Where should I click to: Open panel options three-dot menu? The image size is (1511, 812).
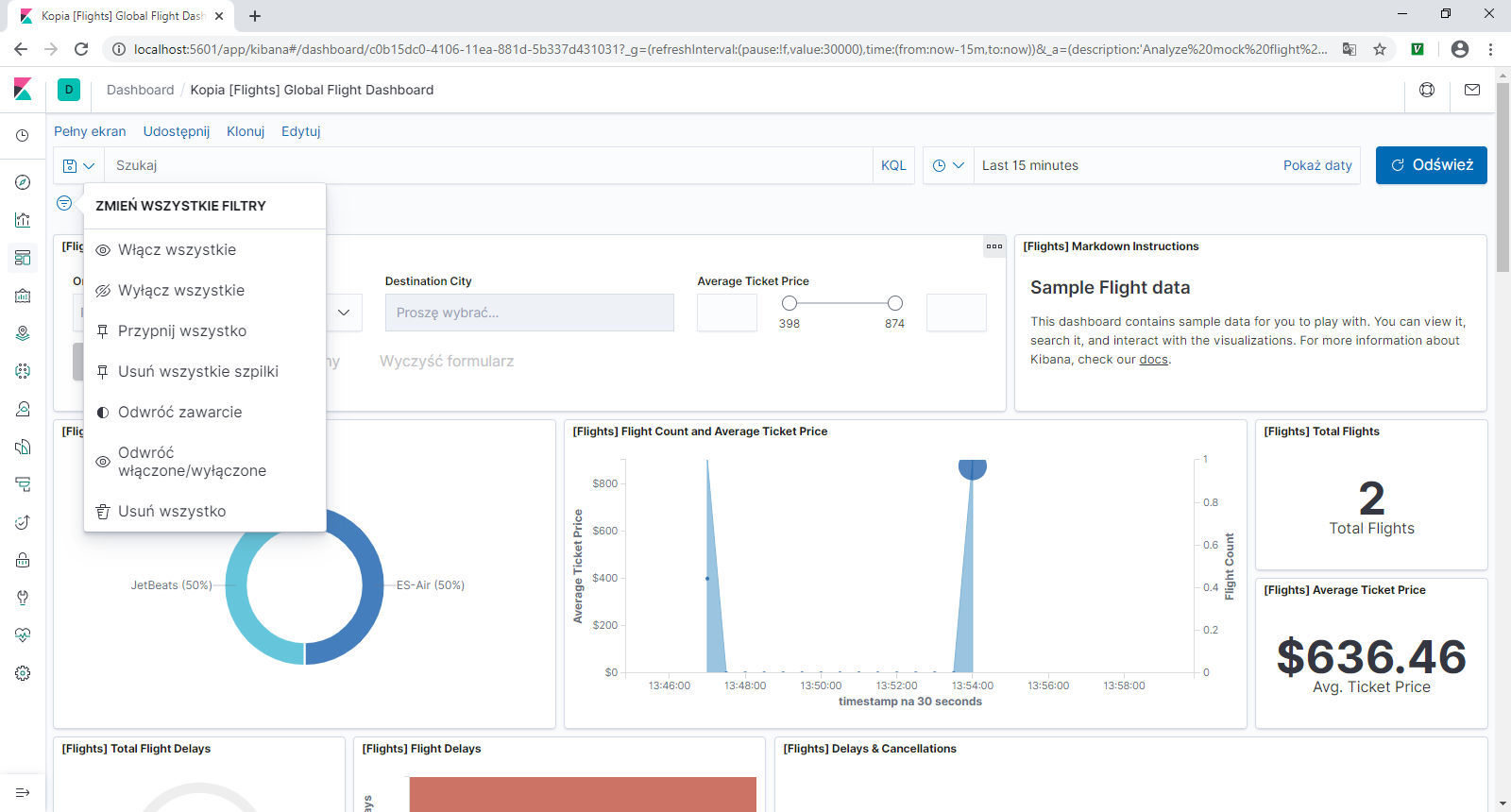(x=994, y=246)
